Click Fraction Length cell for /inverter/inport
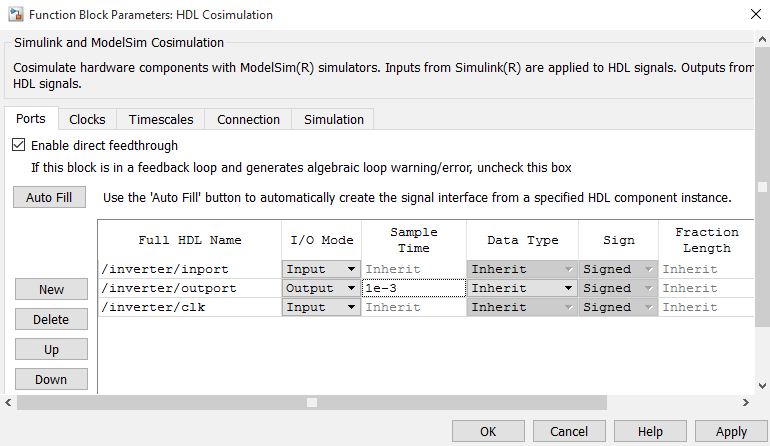 point(706,269)
